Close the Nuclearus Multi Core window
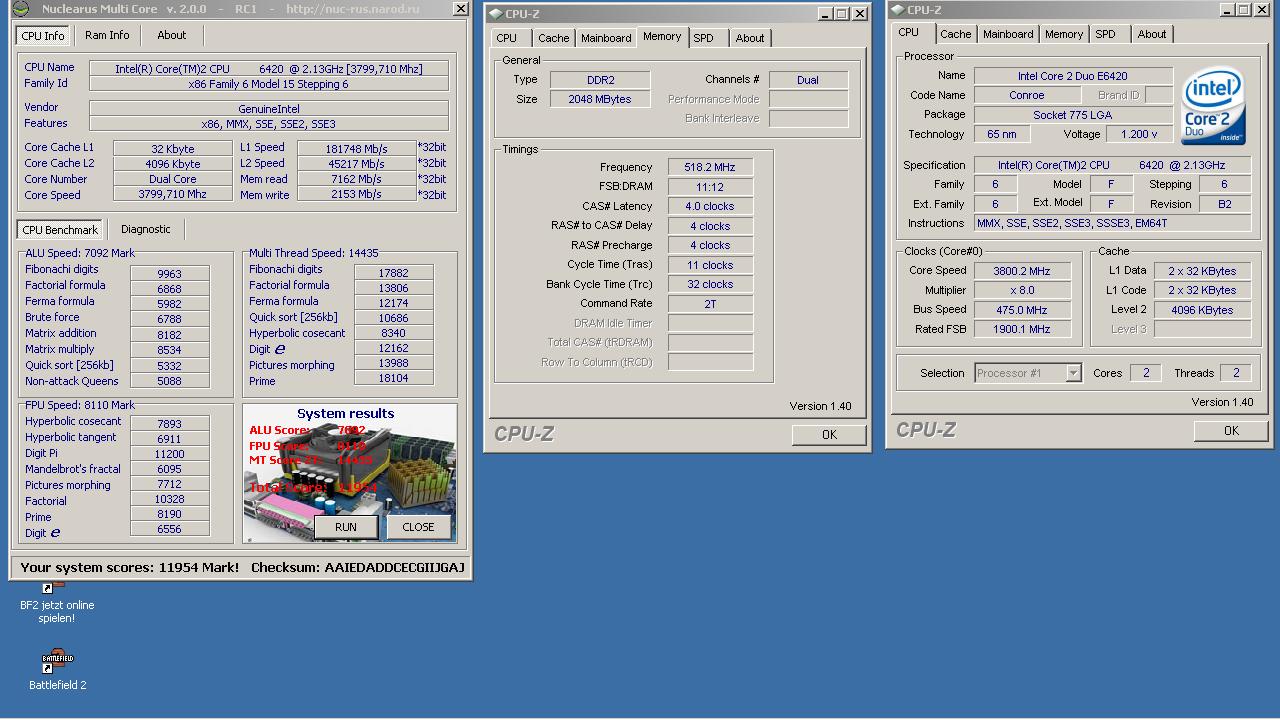Image resolution: width=1280 pixels, height=720 pixels. click(460, 9)
